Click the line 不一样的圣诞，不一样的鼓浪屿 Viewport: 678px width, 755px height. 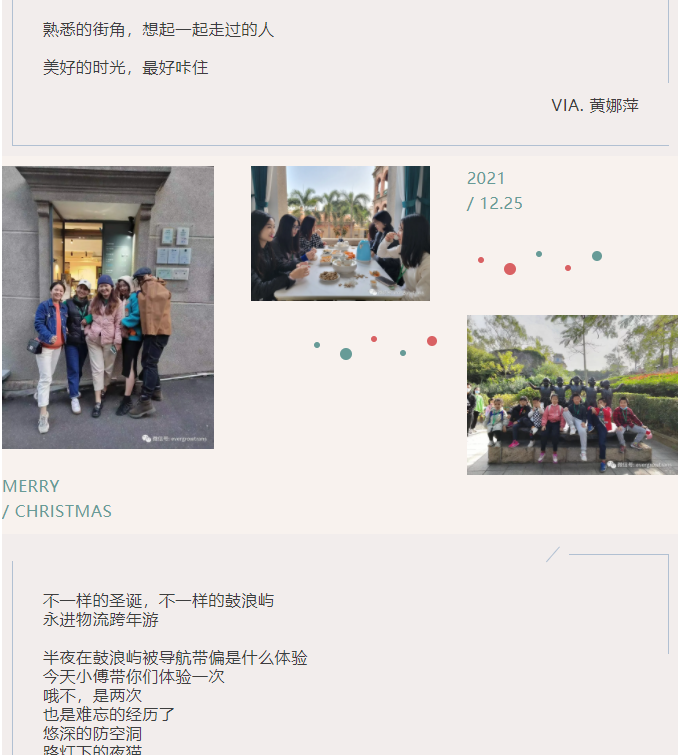[x=158, y=600]
